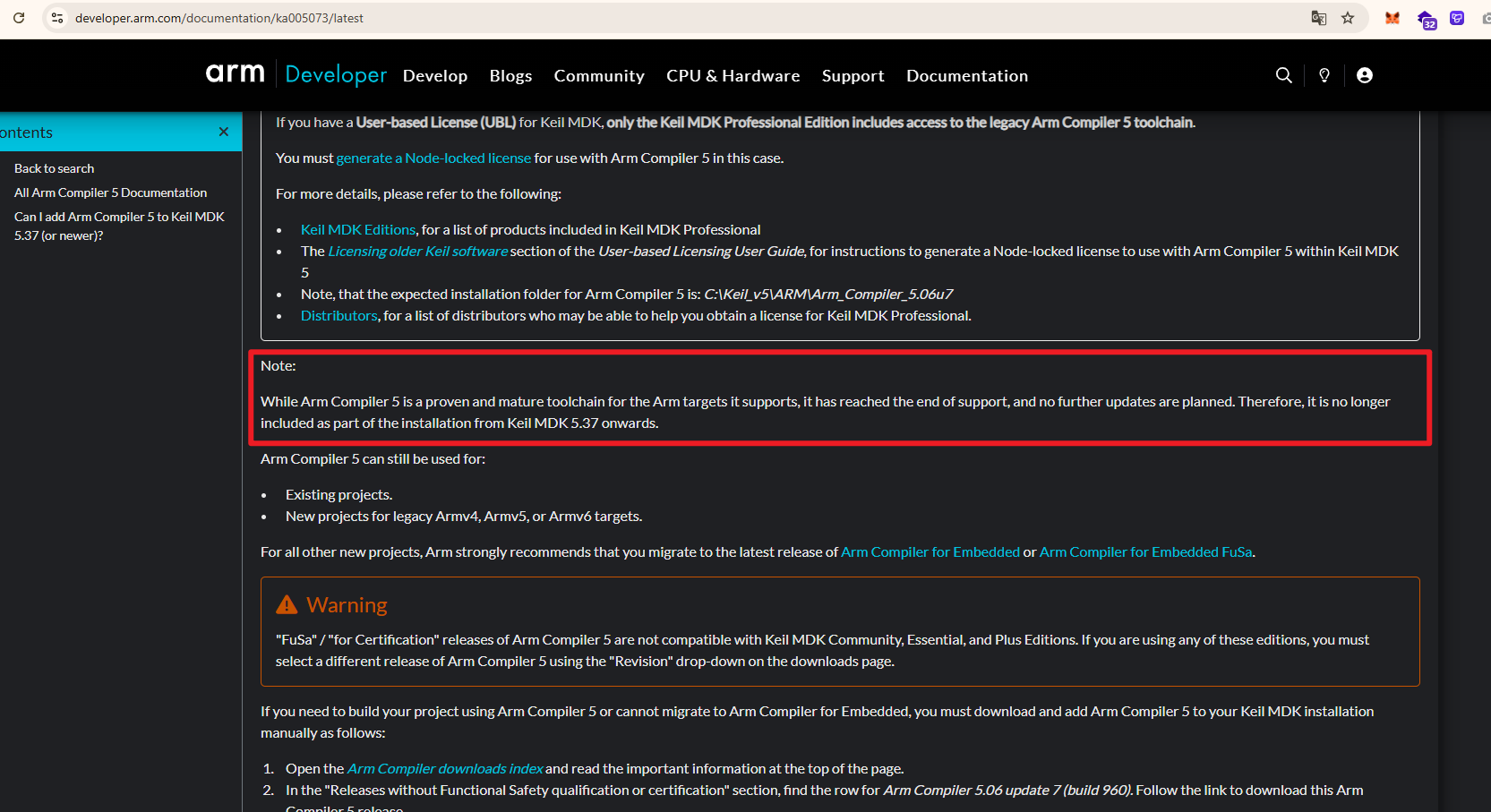1491x812 pixels.
Task: Bookmark this page with the star icon
Action: 1348,18
